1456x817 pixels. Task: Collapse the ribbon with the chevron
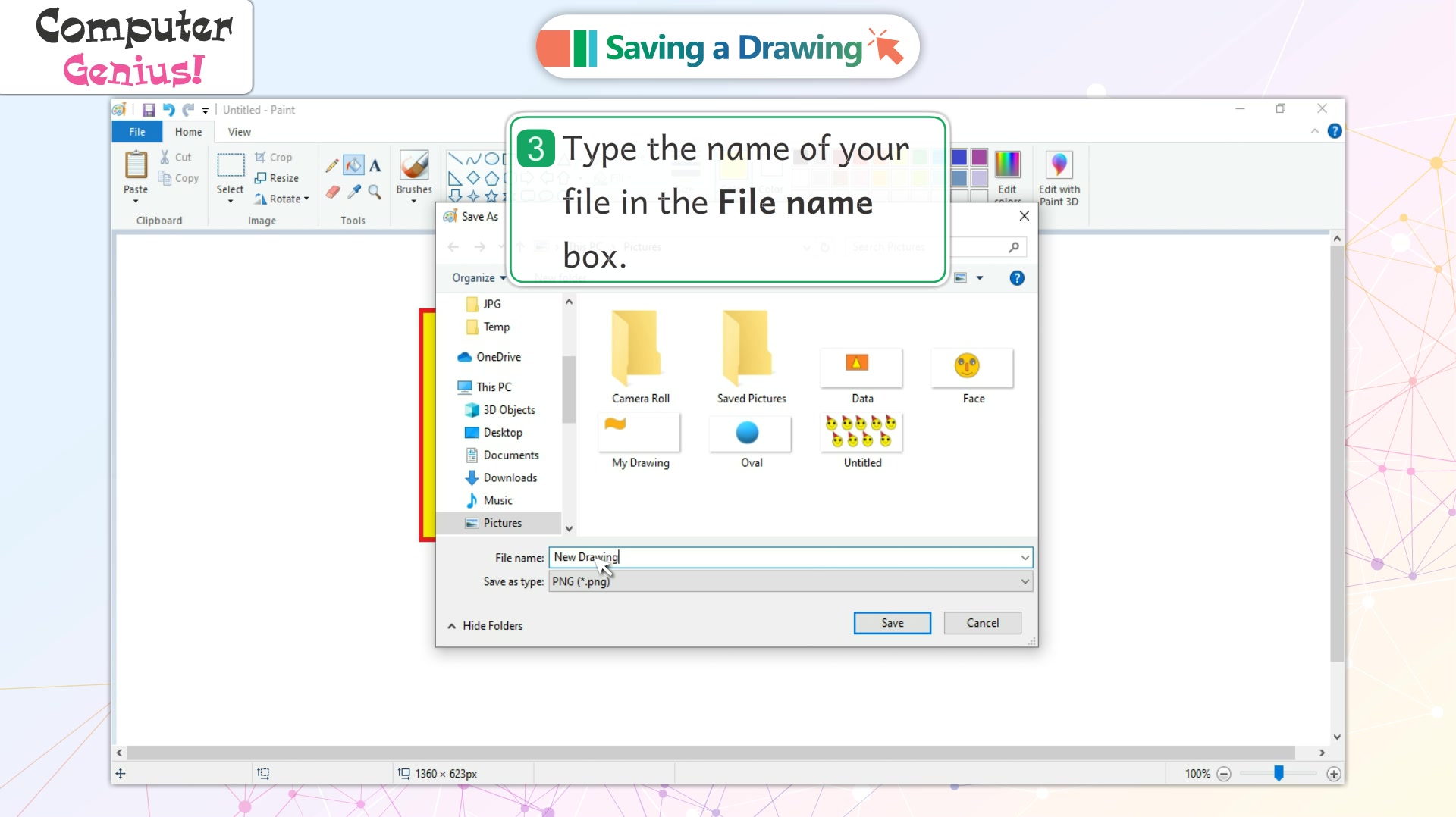click(x=1315, y=131)
